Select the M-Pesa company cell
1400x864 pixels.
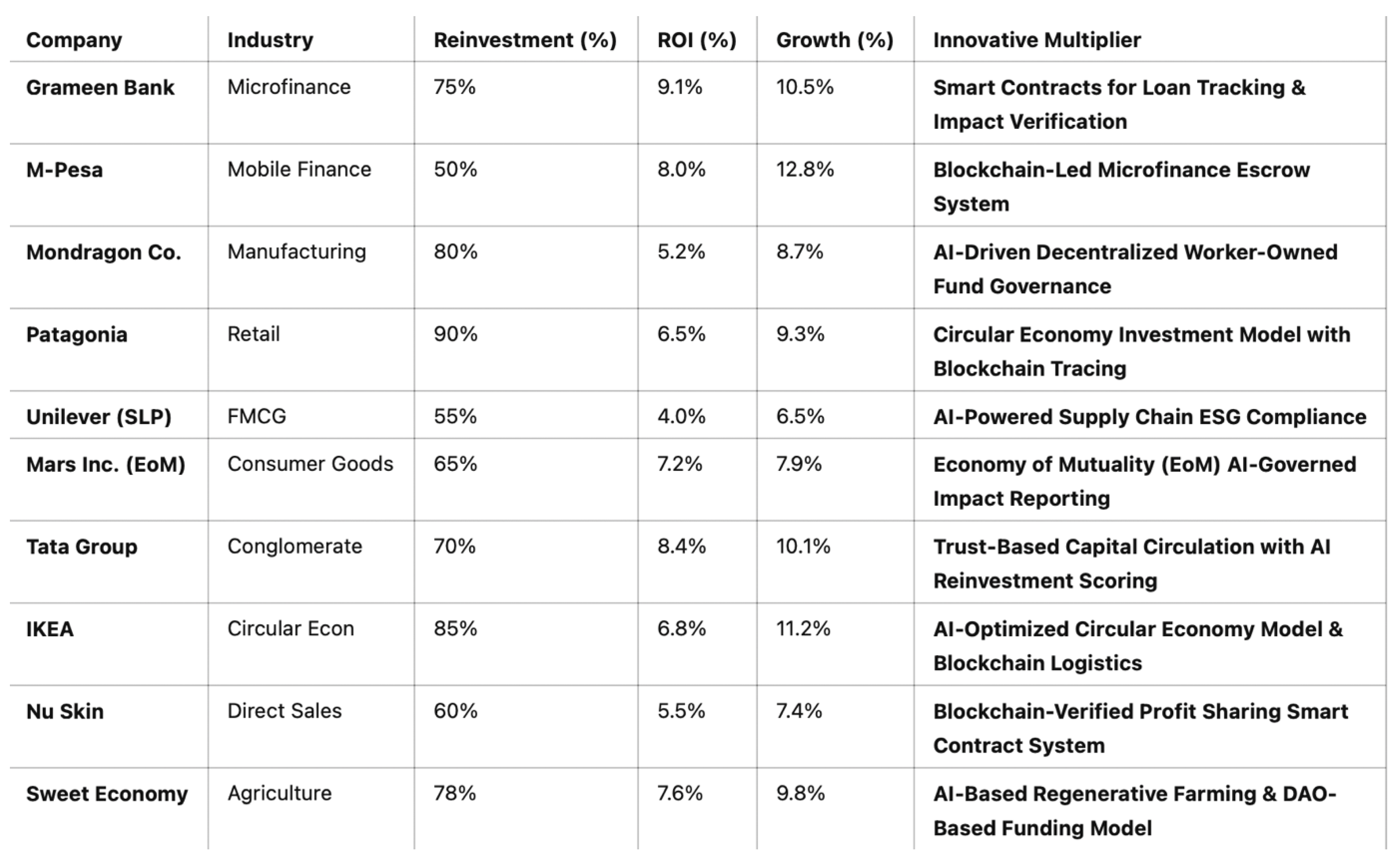(x=64, y=170)
